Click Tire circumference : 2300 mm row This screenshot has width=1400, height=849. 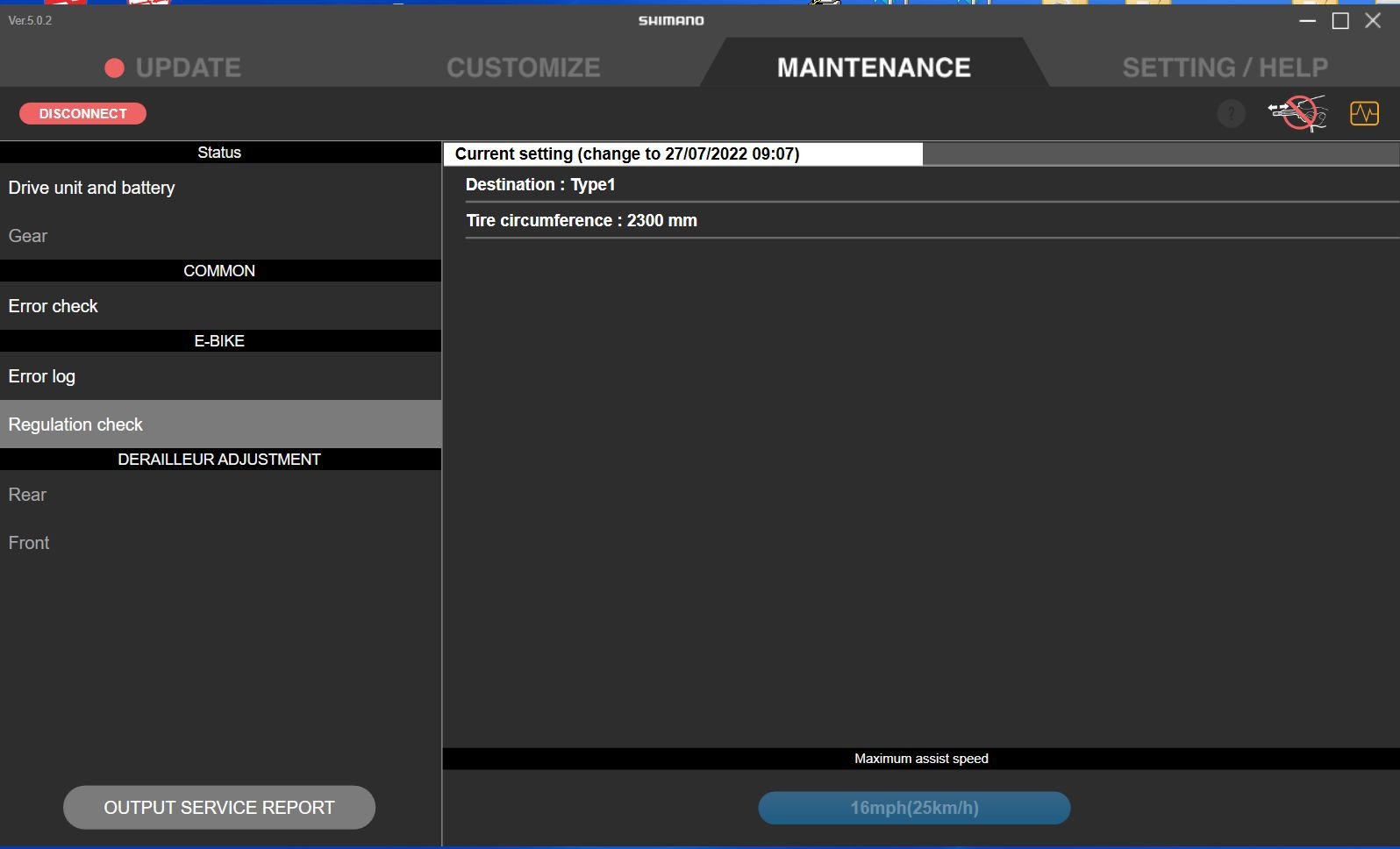tap(932, 220)
